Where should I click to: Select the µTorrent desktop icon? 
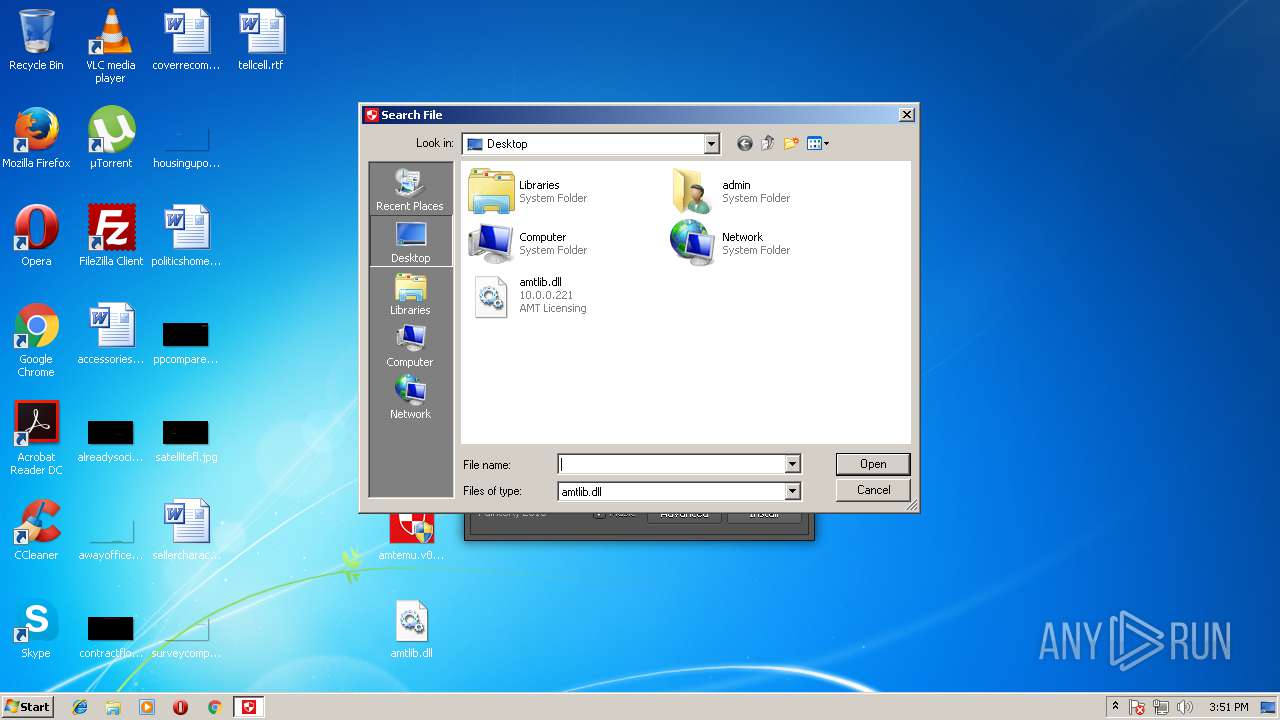pyautogui.click(x=111, y=138)
